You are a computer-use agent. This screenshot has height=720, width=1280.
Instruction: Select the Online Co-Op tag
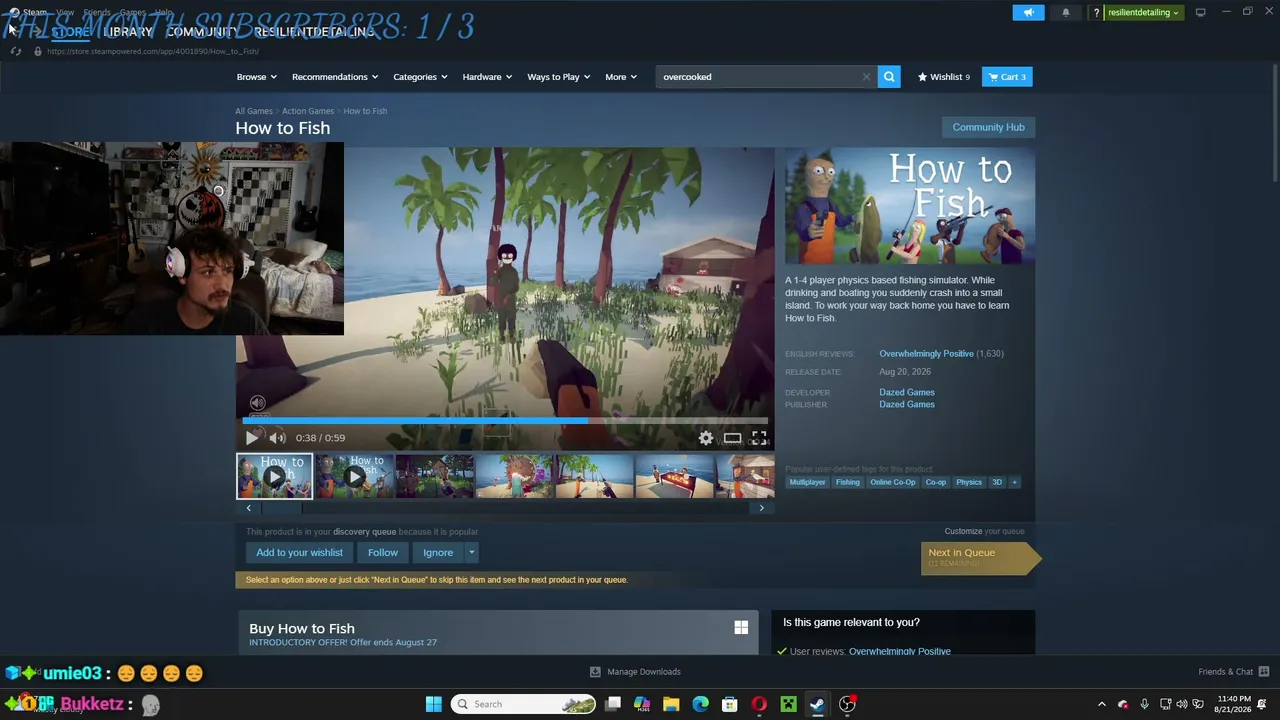(892, 482)
